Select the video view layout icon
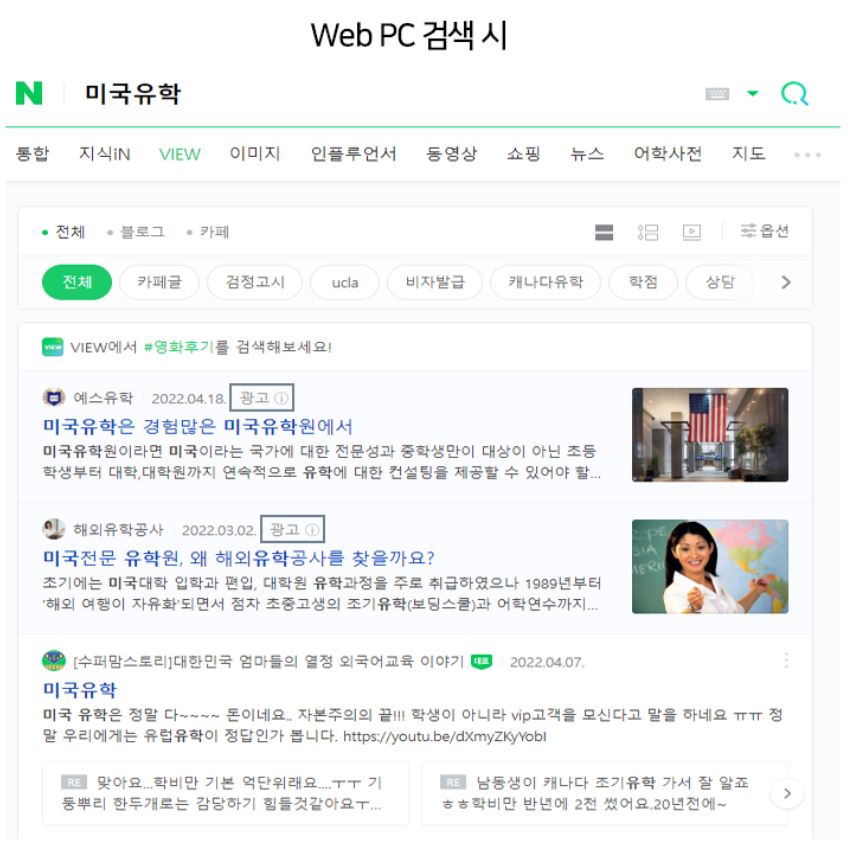This screenshot has width=848, height=857. pyautogui.click(x=692, y=232)
